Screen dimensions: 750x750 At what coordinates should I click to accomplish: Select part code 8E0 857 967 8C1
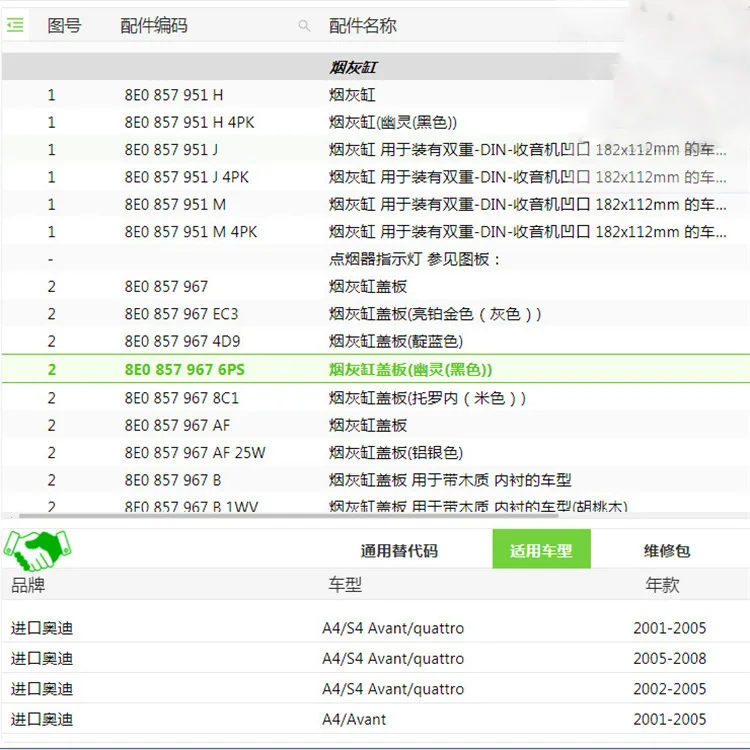coord(181,398)
